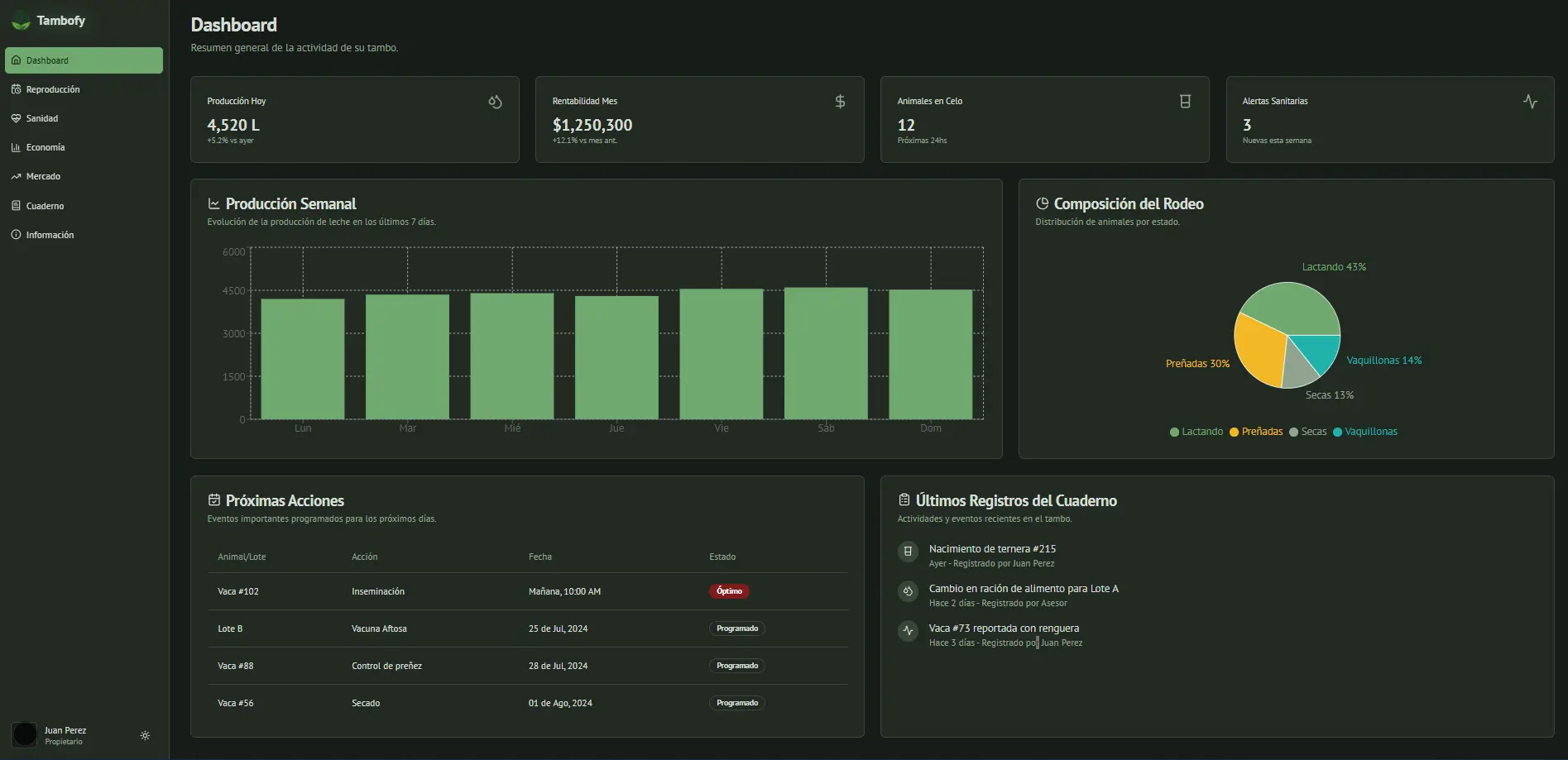Open the Economía page from the sidebar
This screenshot has height=760, width=1568.
(46, 147)
